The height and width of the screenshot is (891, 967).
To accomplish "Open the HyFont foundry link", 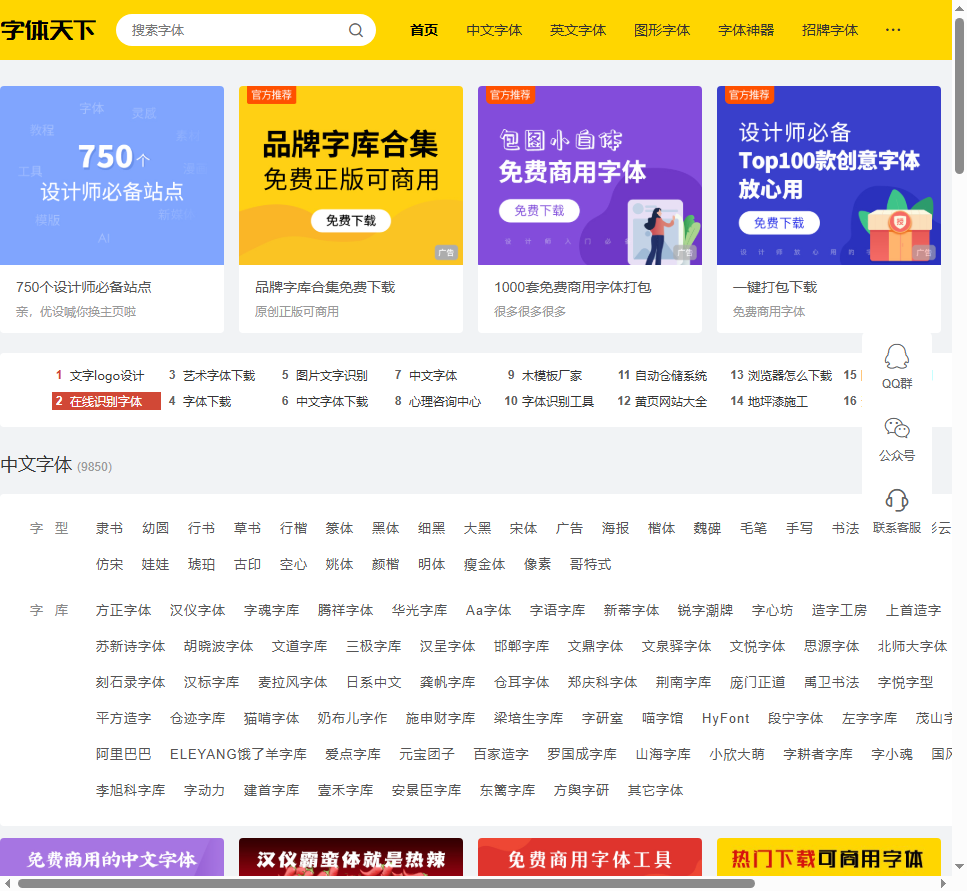I will [725, 718].
